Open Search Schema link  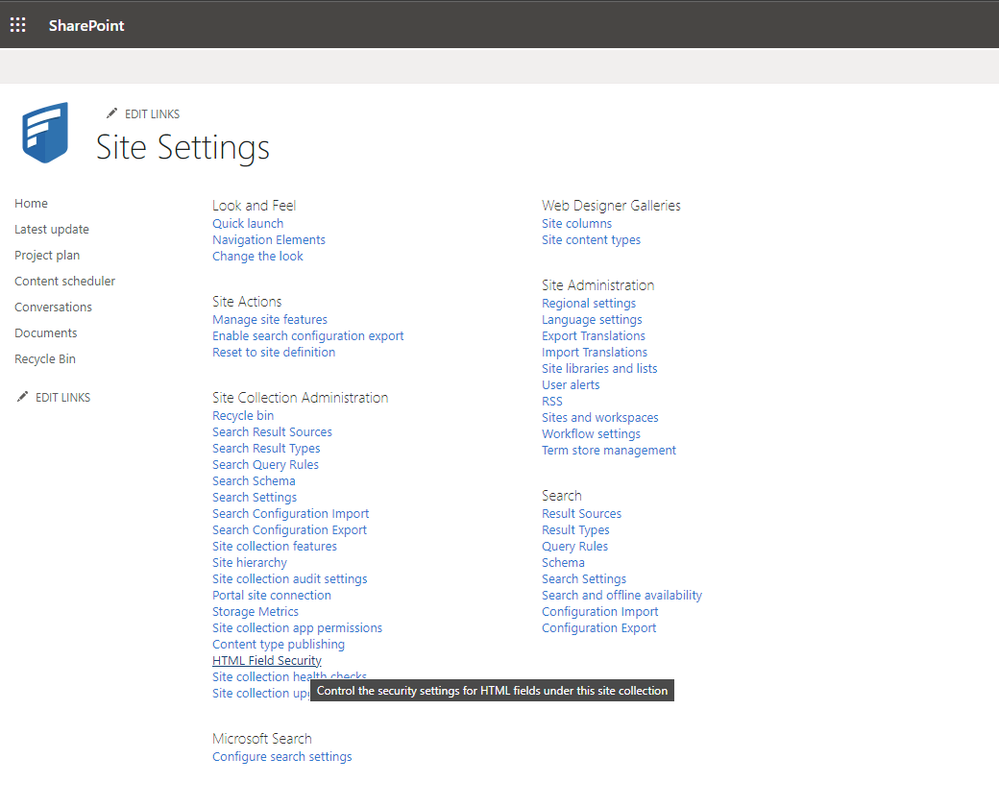(254, 481)
